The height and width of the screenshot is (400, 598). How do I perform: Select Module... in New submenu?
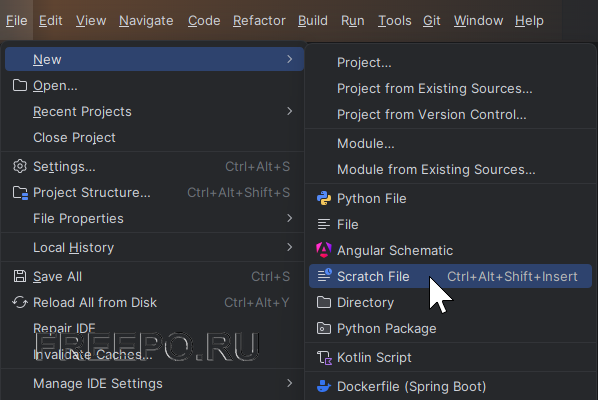(450, 143)
